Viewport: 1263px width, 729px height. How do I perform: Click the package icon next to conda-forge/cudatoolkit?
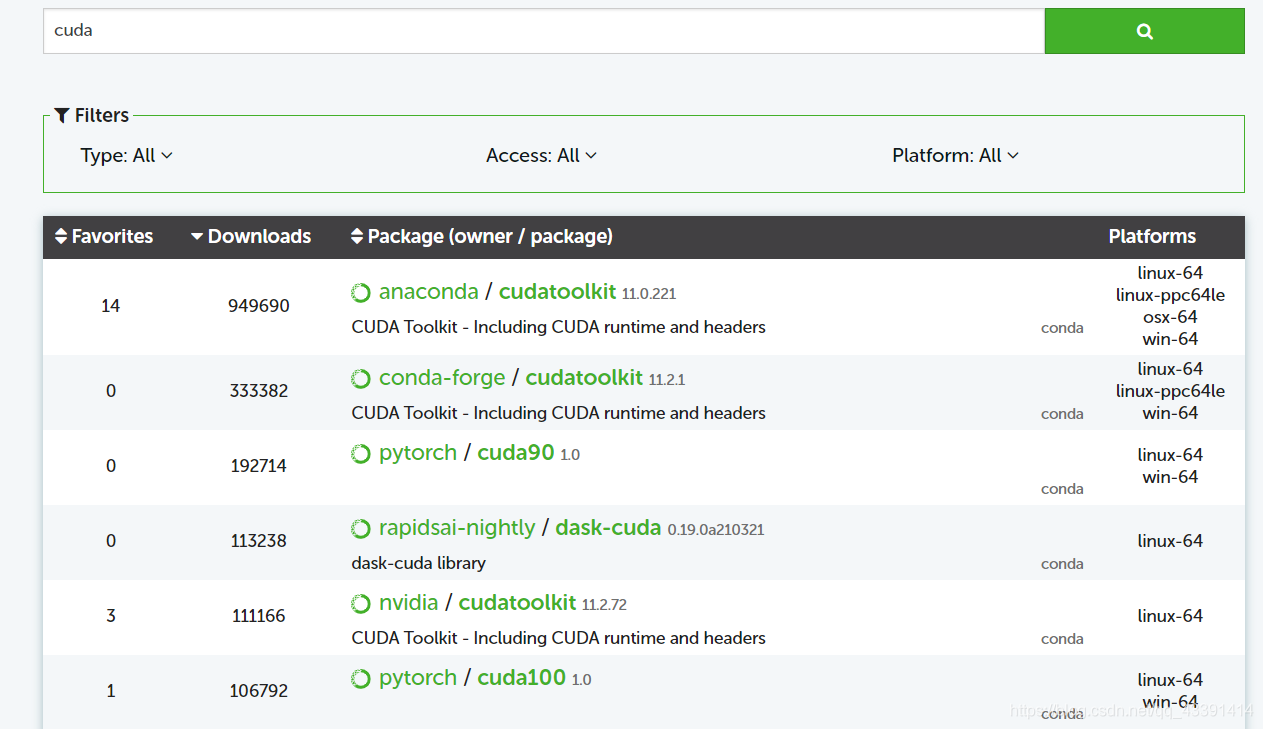tap(360, 378)
